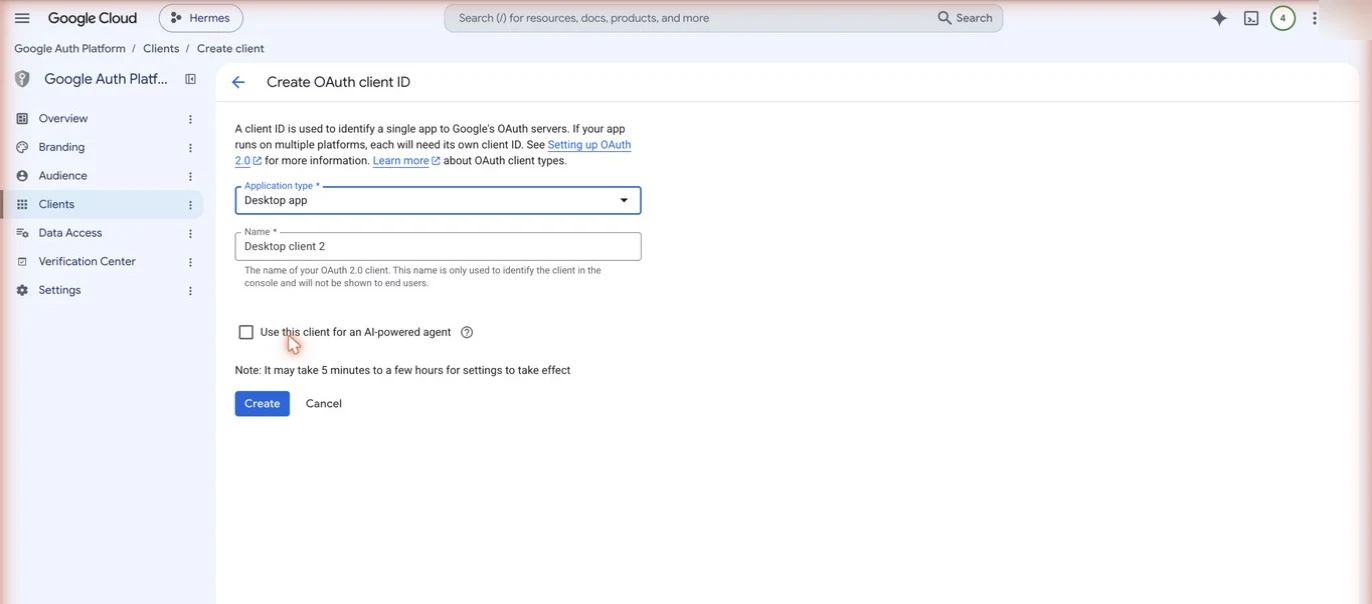
Task: Open the three-dot menu next to Verification Center
Action: 190,262
